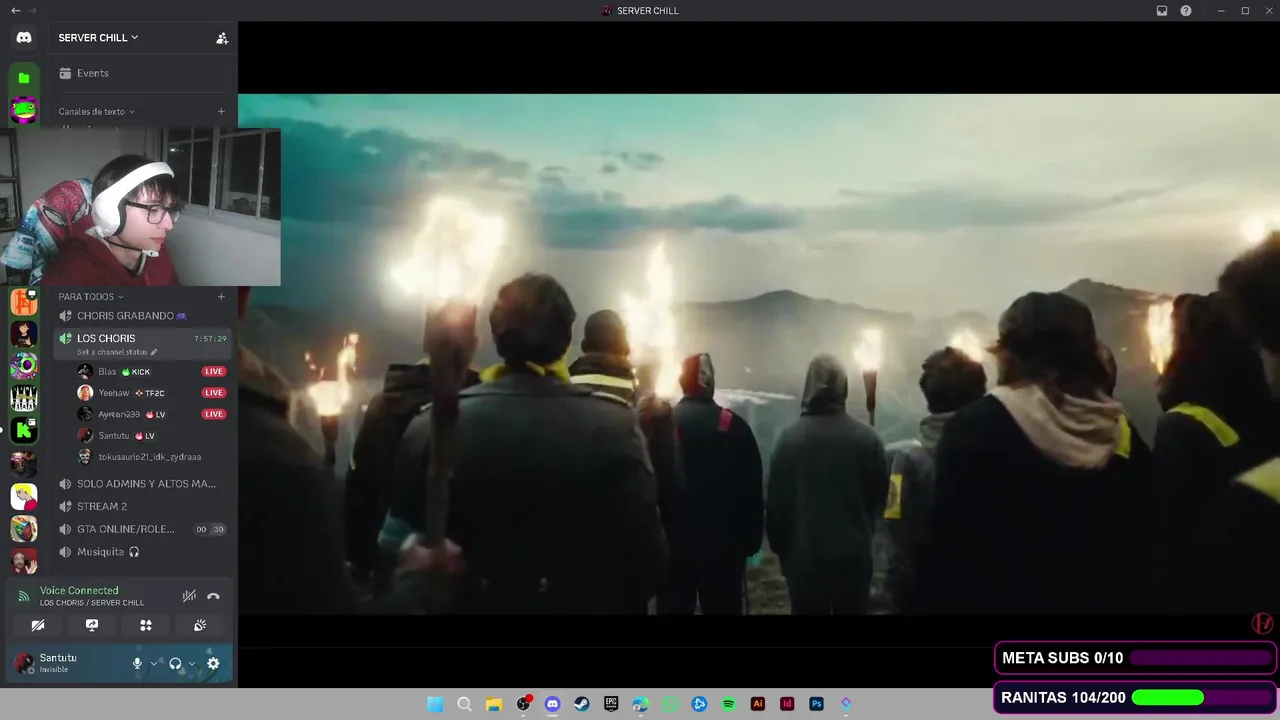Open Voice Connected connection details

[x=79, y=591]
